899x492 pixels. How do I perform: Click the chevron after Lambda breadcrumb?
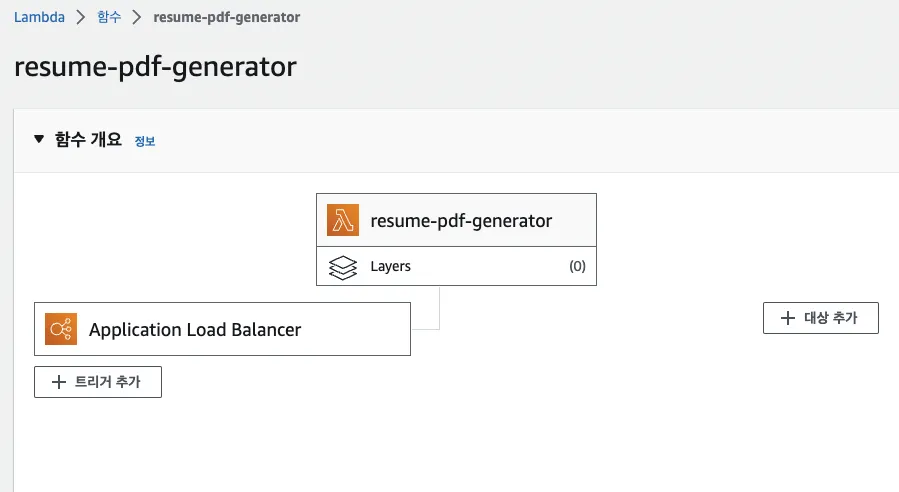point(81,17)
